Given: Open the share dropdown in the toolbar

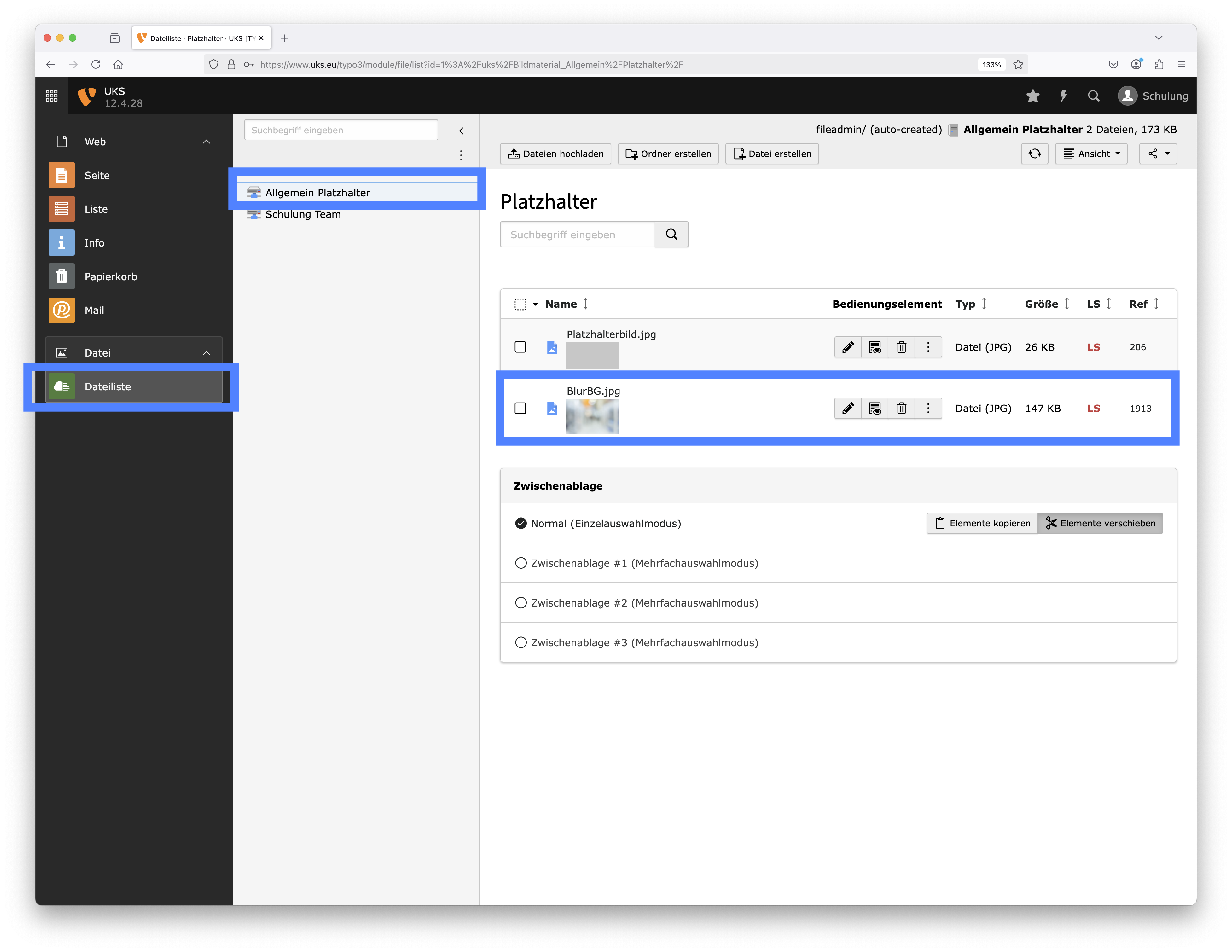Looking at the screenshot, I should click(x=1158, y=154).
